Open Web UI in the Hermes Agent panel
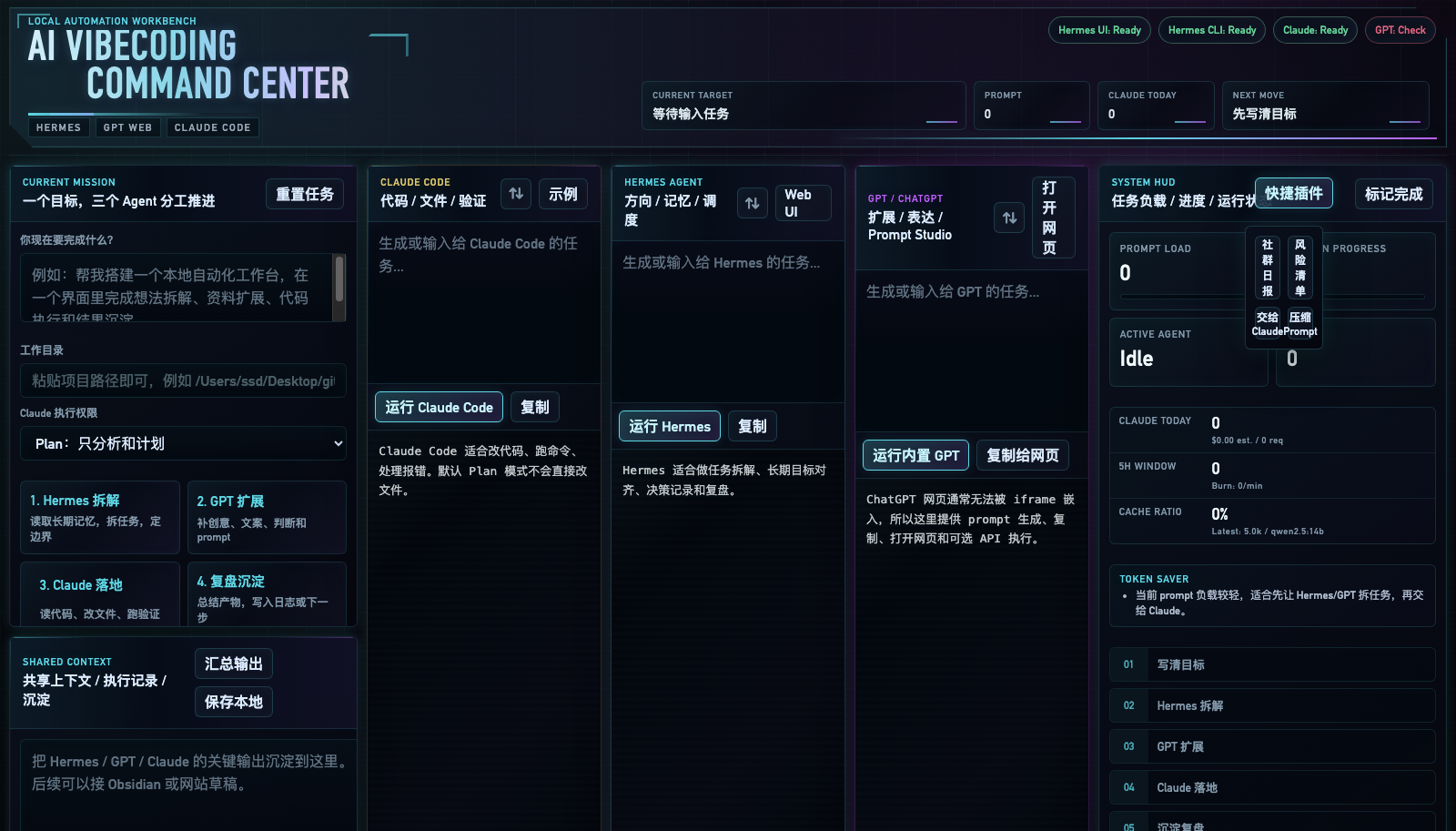 803,203
